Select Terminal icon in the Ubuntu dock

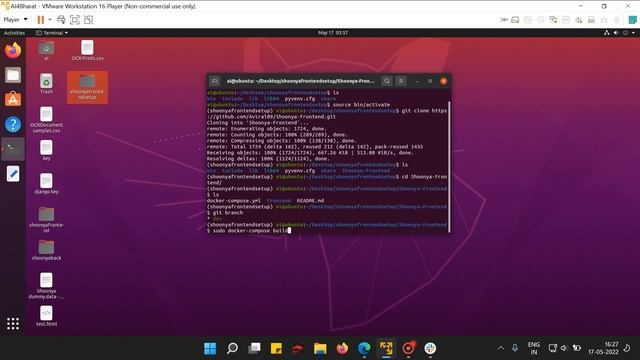(13, 149)
